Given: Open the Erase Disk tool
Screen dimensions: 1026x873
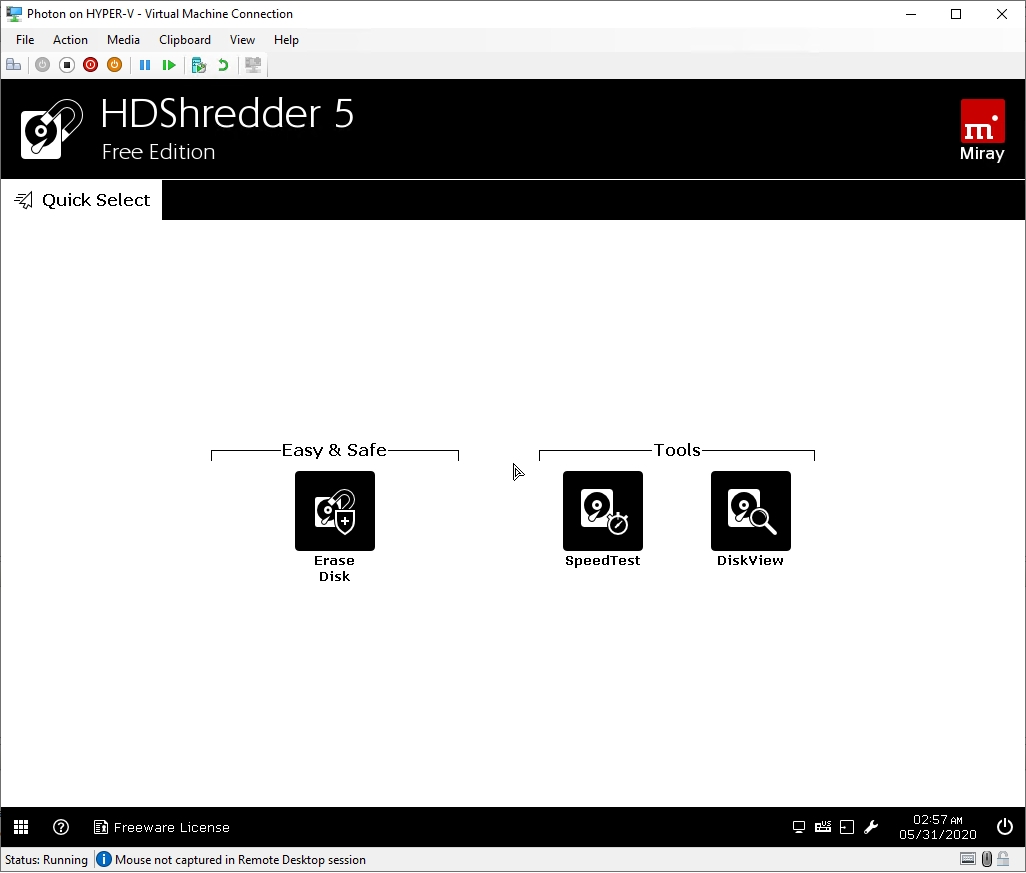Looking at the screenshot, I should [x=334, y=510].
